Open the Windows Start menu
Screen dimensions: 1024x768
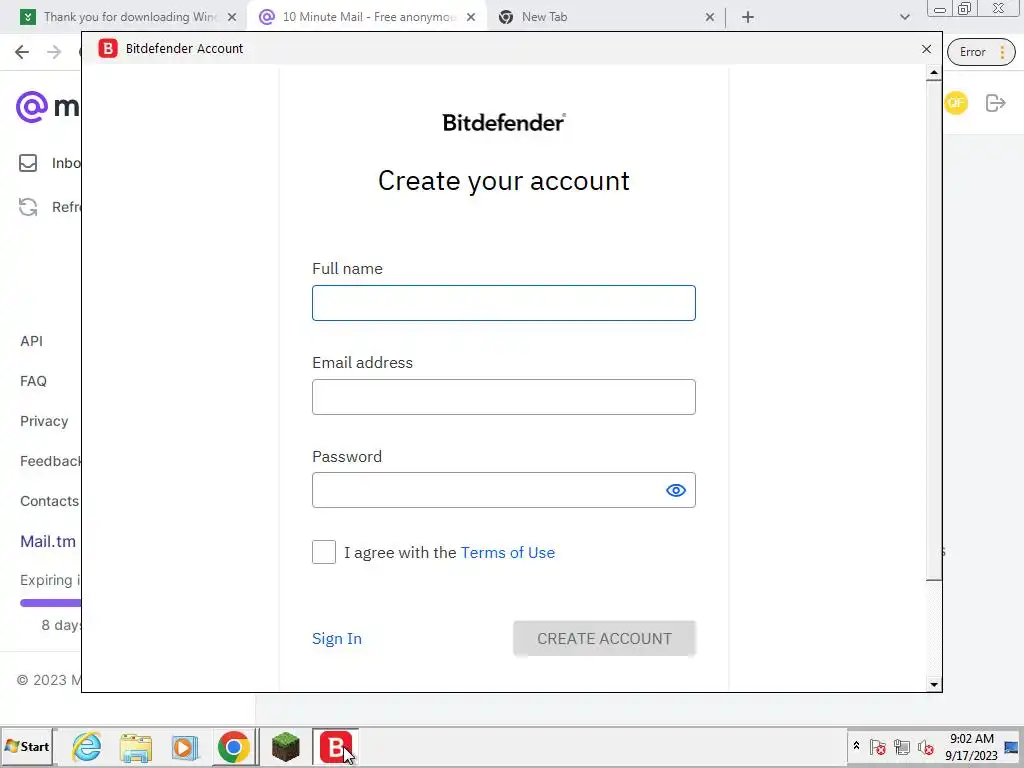pos(27,746)
